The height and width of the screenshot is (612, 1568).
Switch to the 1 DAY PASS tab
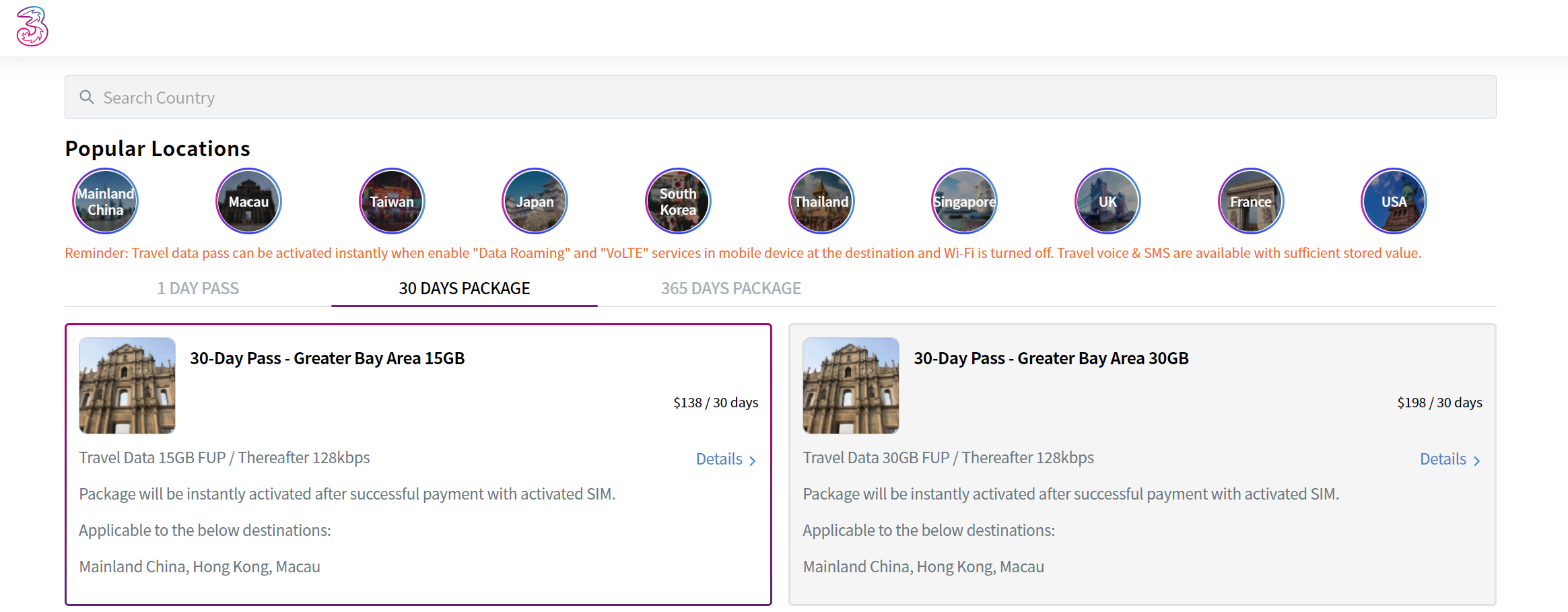[x=198, y=289]
